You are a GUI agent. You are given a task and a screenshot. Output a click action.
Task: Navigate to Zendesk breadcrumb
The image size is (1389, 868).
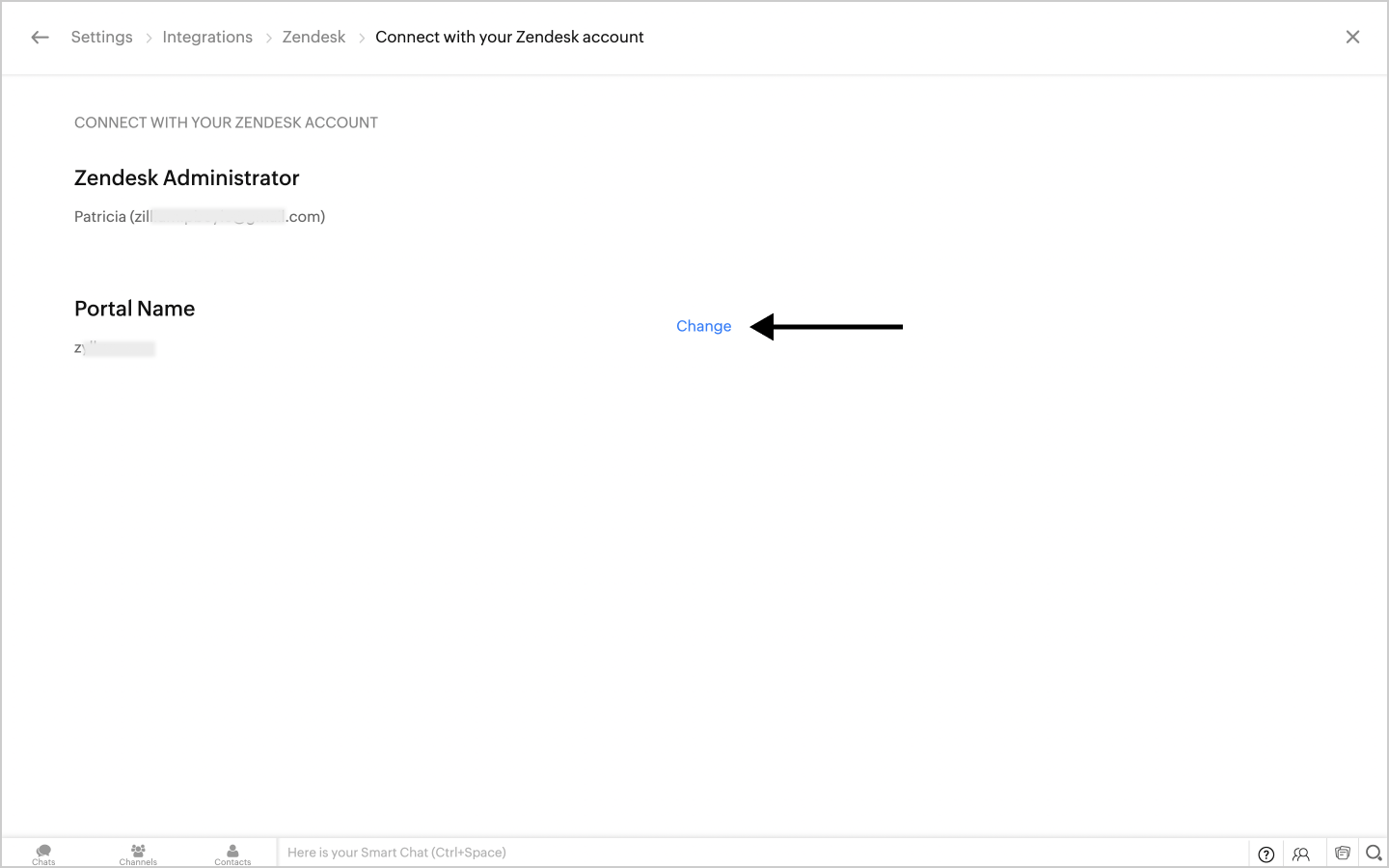coord(313,37)
